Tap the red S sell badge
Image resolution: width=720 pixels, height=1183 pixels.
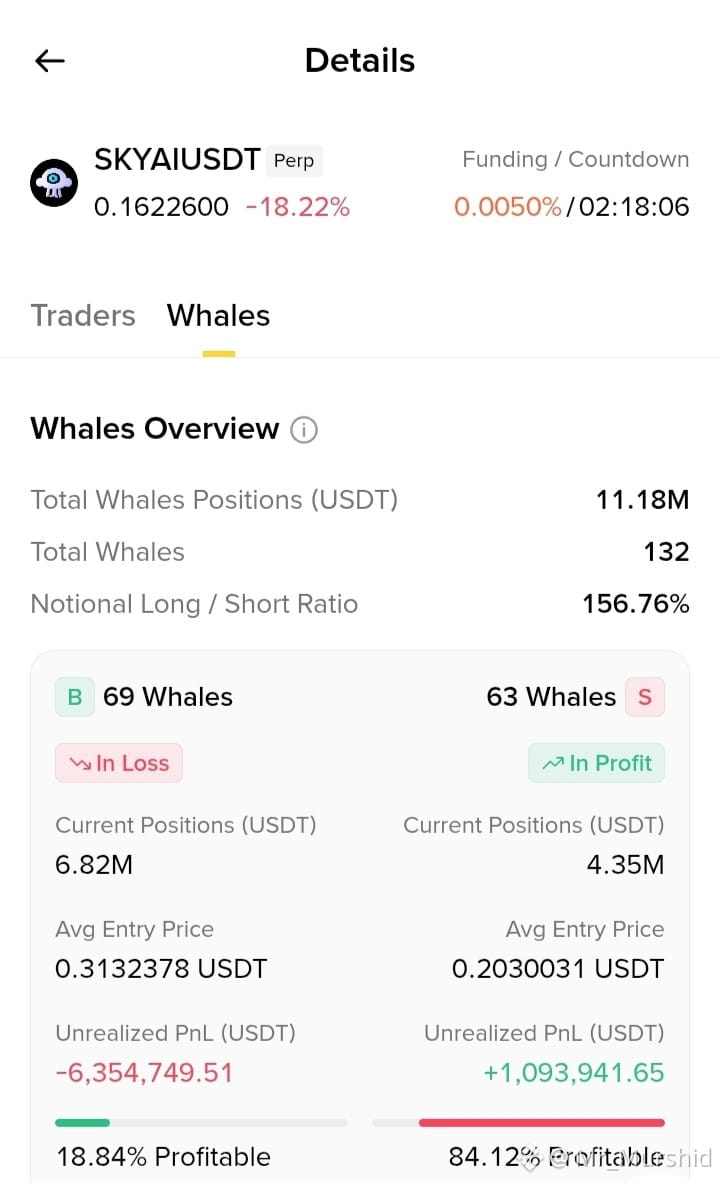pyautogui.click(x=645, y=696)
